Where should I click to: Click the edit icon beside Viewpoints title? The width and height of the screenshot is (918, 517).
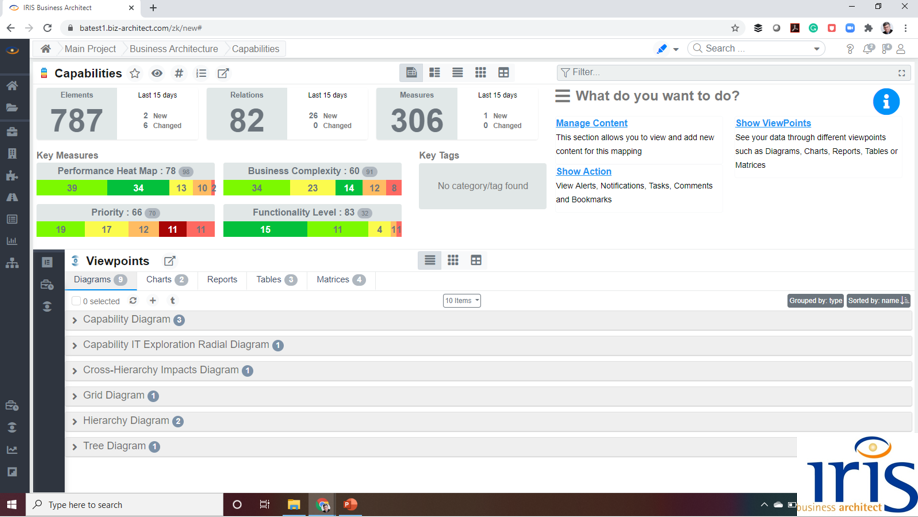(169, 261)
